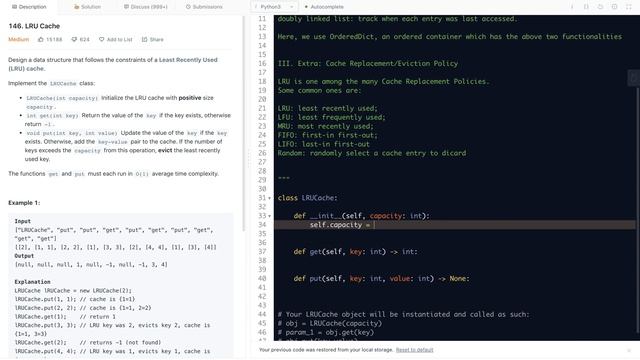This screenshot has height=360, width=640.
Task: View the Submissions tab
Action: click(204, 7)
